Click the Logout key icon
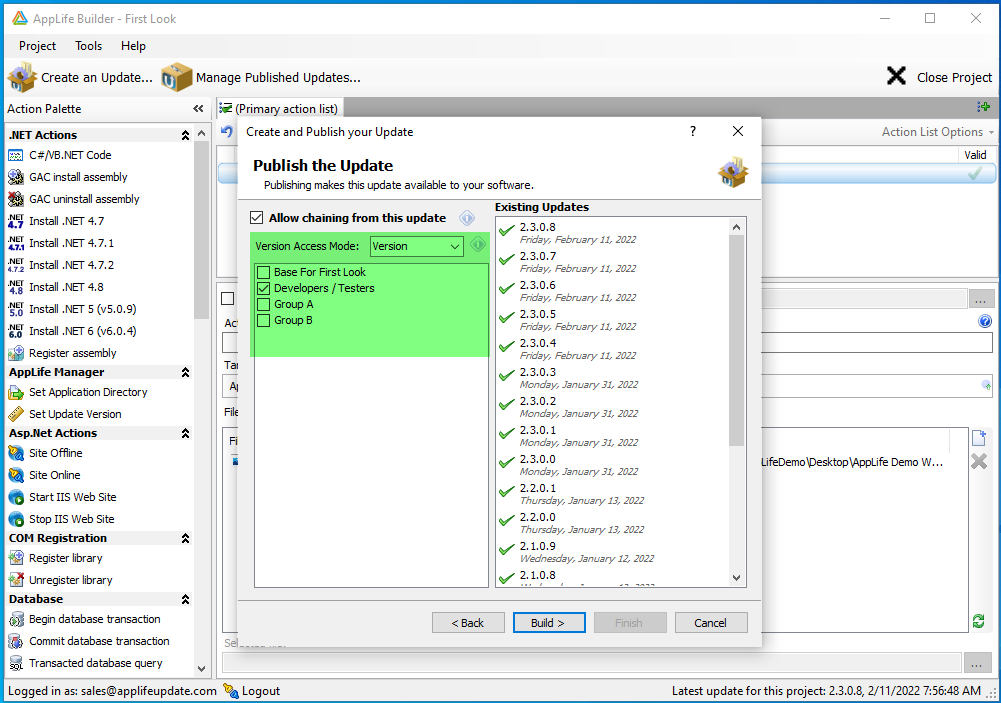The width and height of the screenshot is (1001, 703). 230,690
